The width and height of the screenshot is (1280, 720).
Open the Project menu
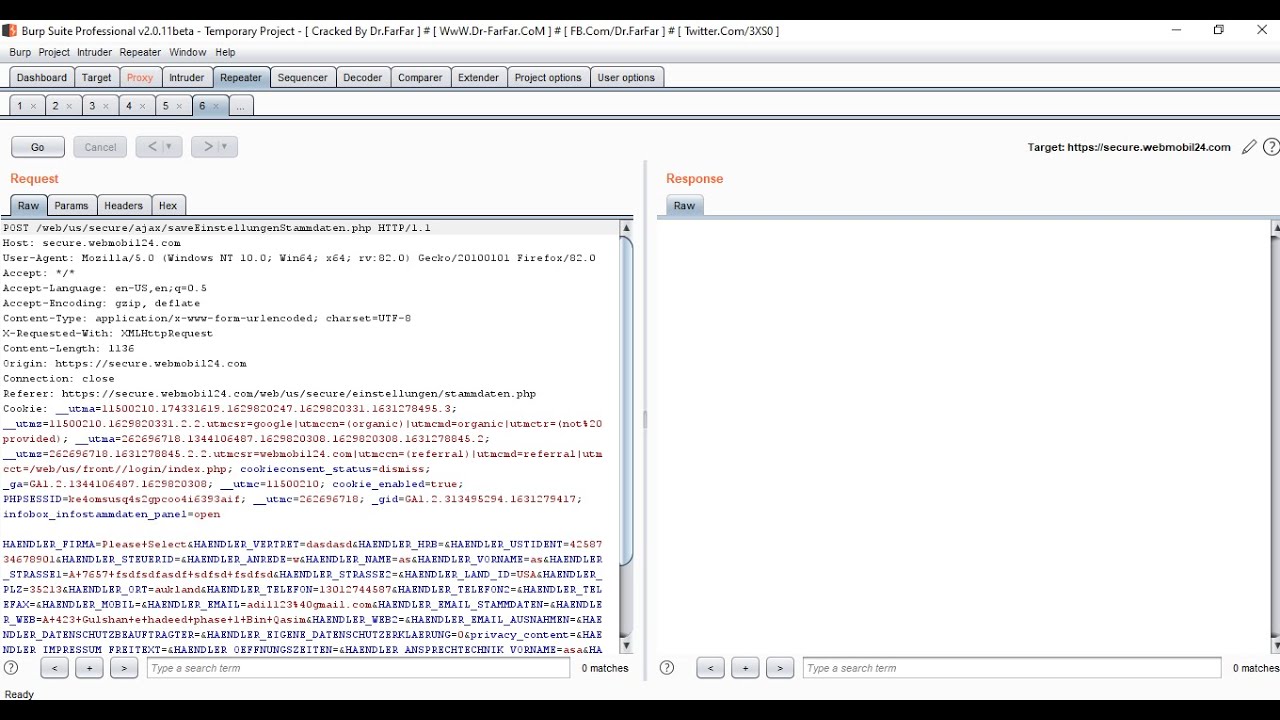54,53
